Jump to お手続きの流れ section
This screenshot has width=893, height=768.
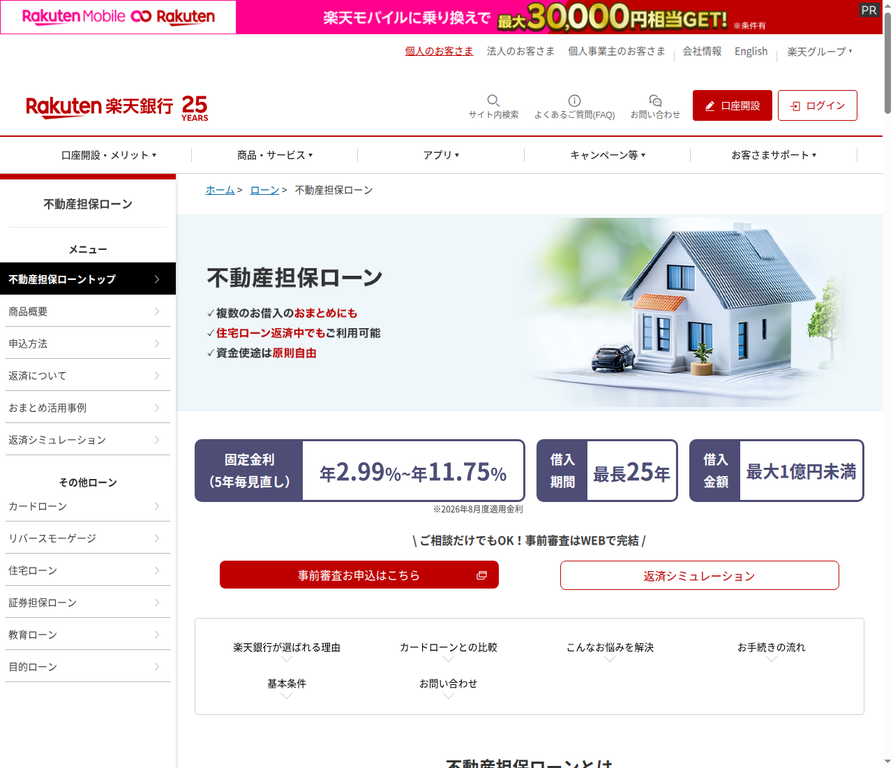771,648
